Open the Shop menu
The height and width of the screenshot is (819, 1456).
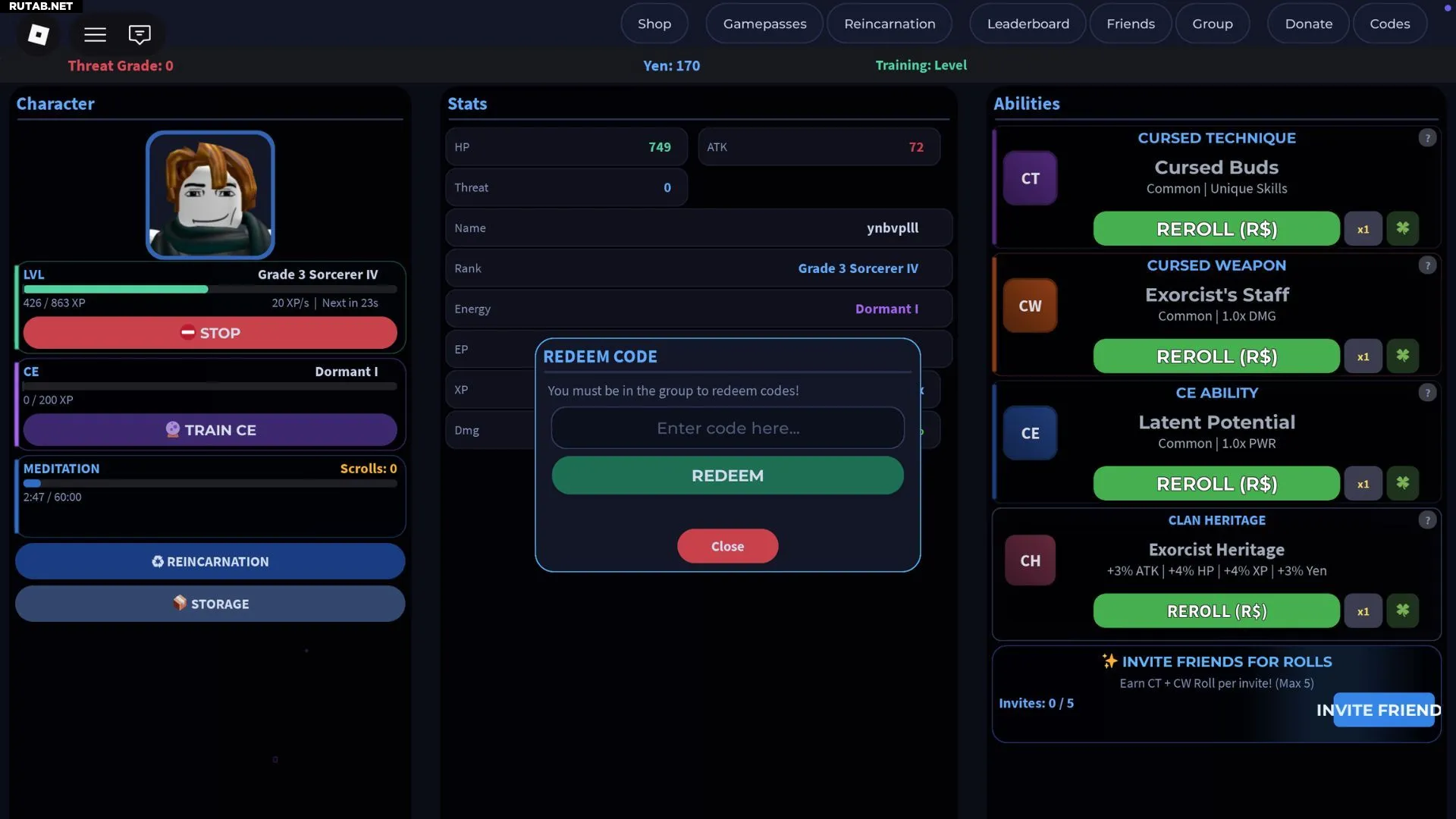(x=654, y=24)
